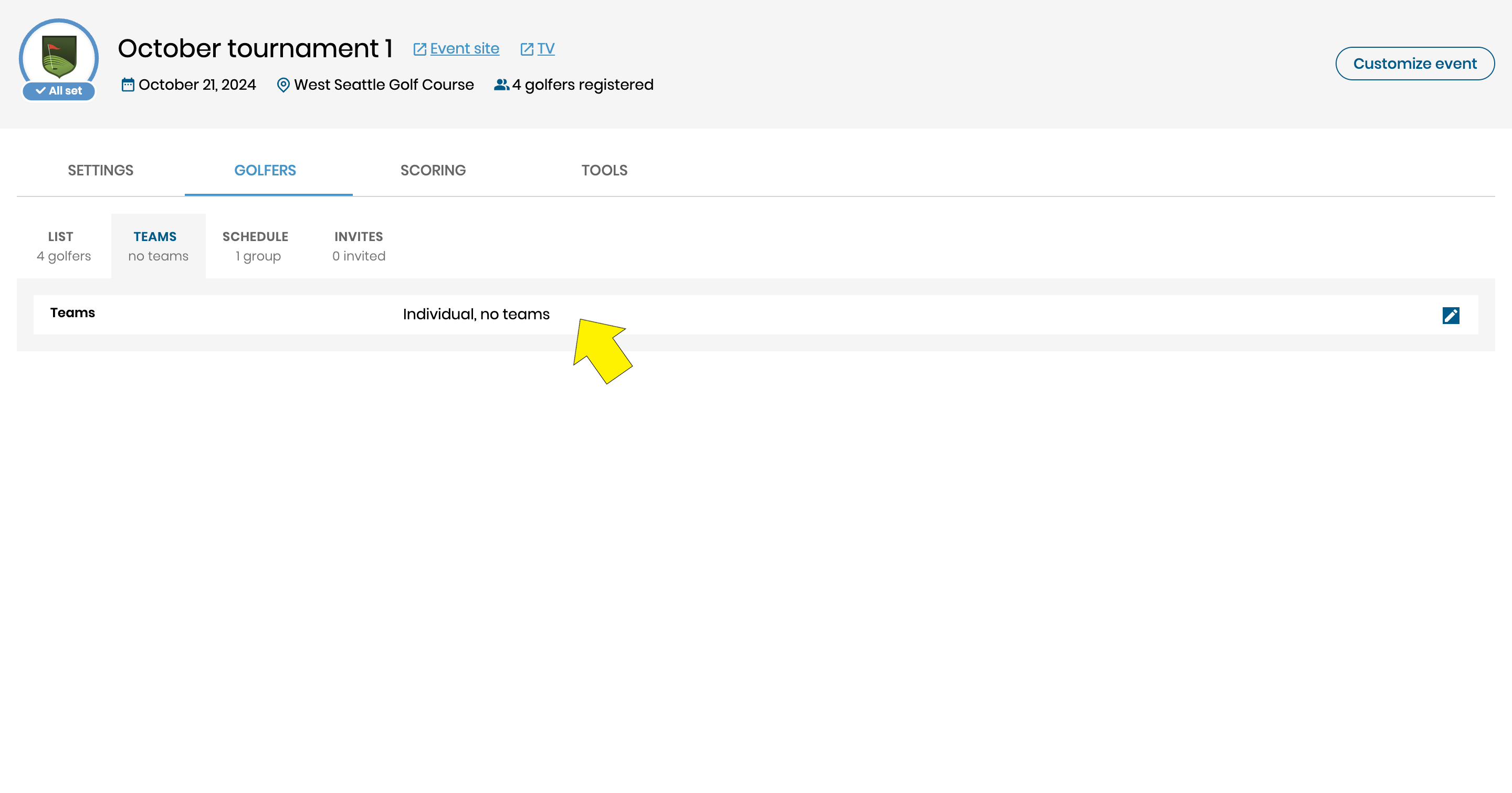Select the GOLFERS tab
The height and width of the screenshot is (793, 1512).
pyautogui.click(x=265, y=170)
